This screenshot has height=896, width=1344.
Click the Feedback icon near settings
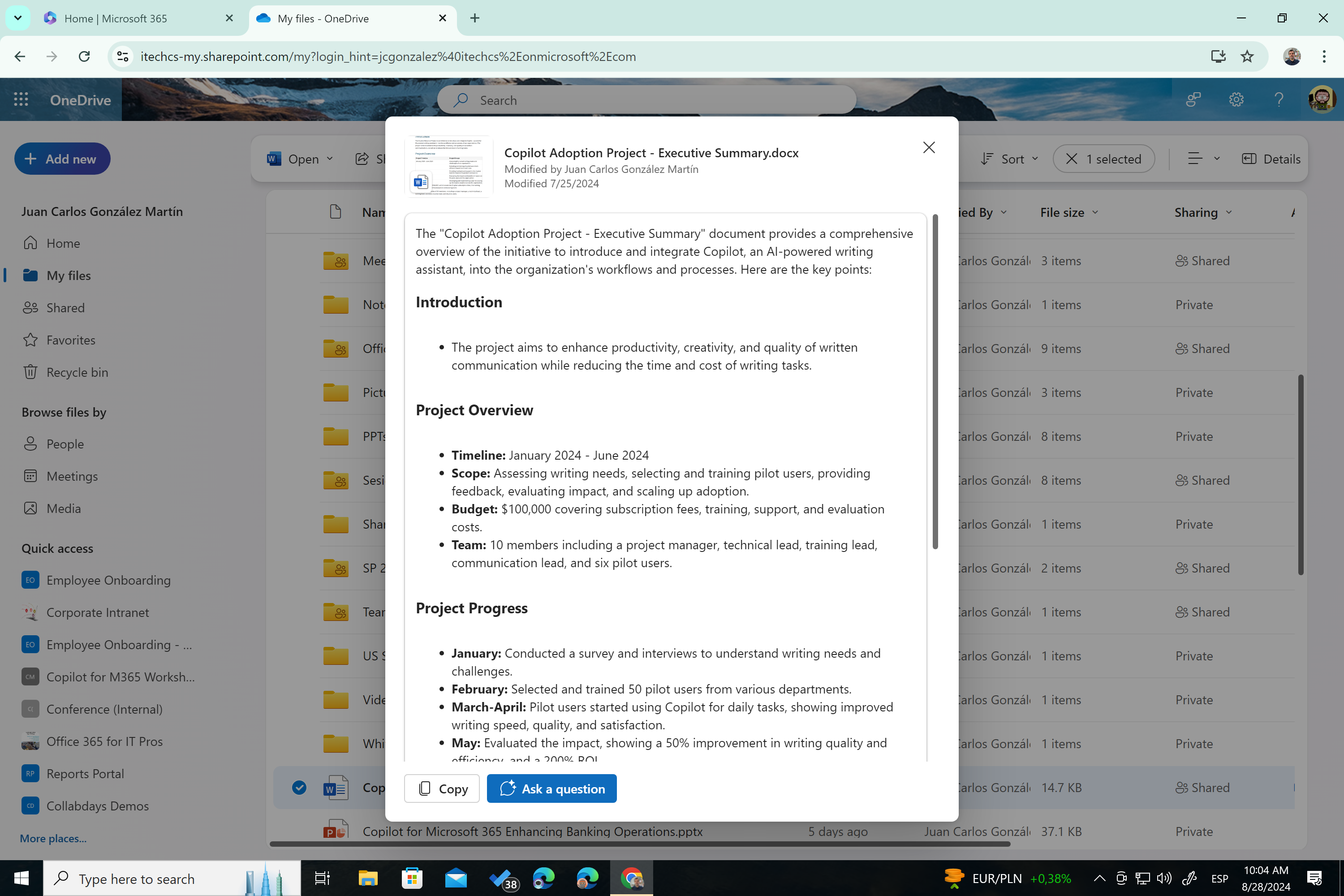click(x=1193, y=99)
